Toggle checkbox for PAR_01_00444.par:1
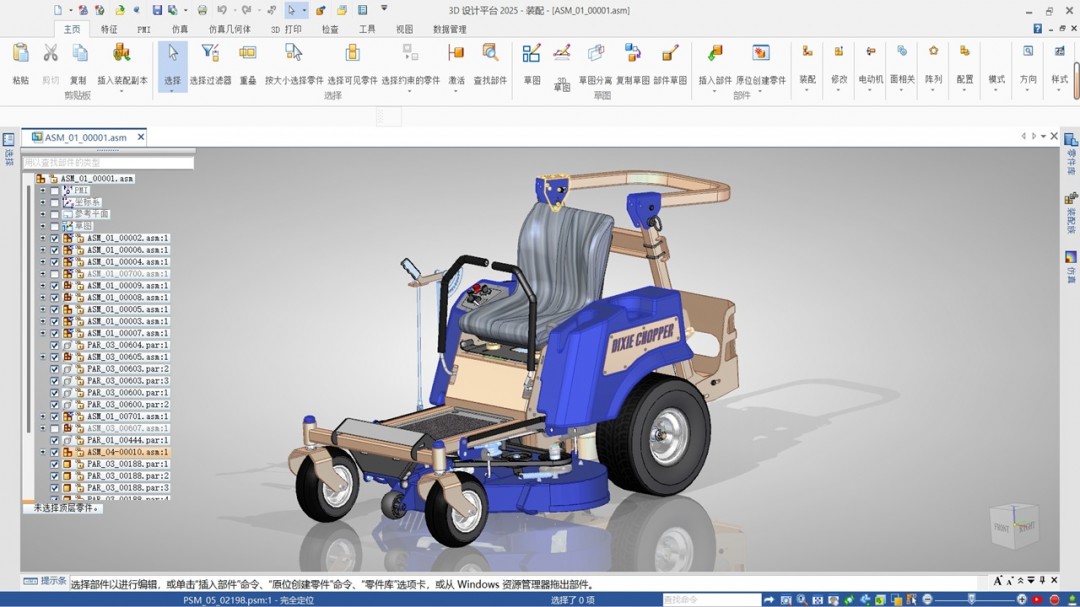 55,440
